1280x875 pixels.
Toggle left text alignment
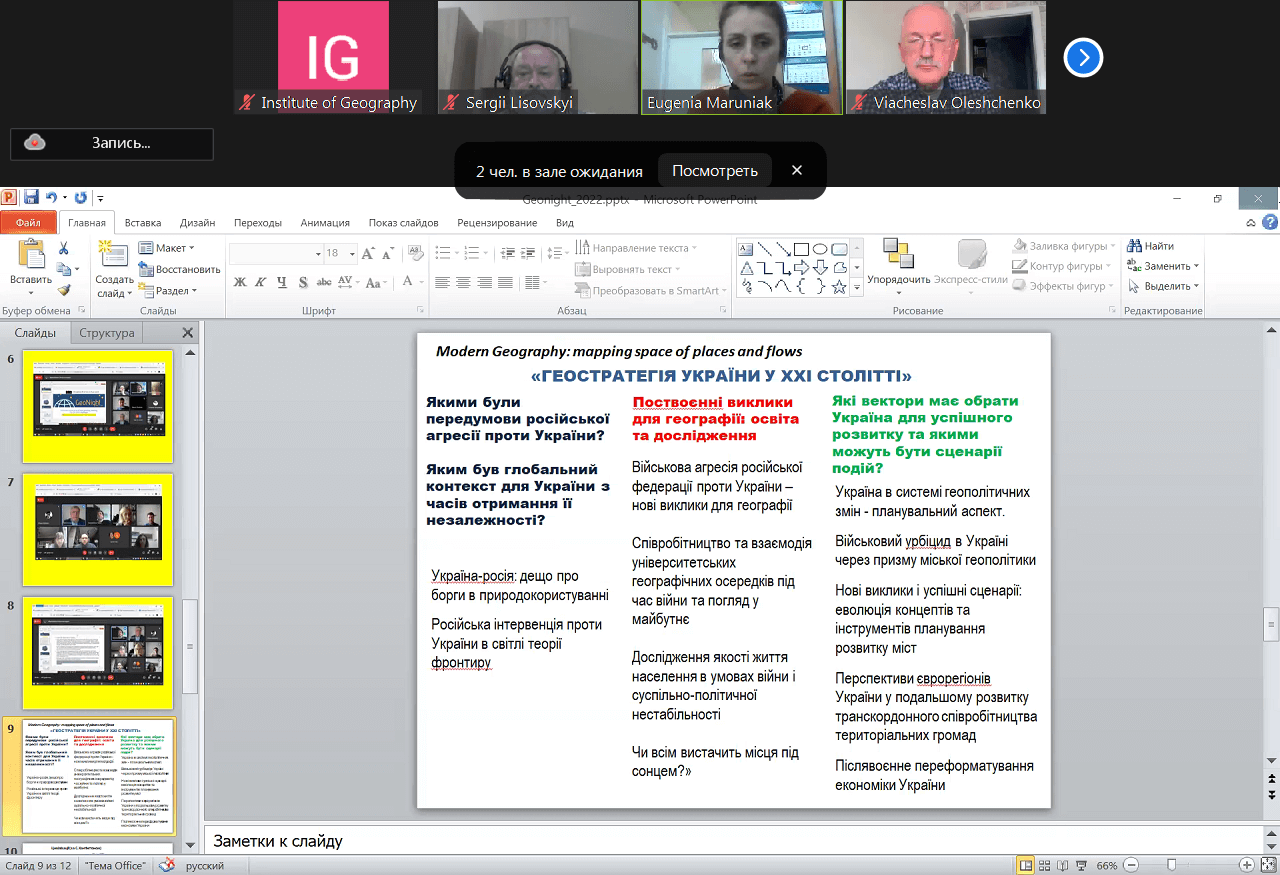(441, 283)
